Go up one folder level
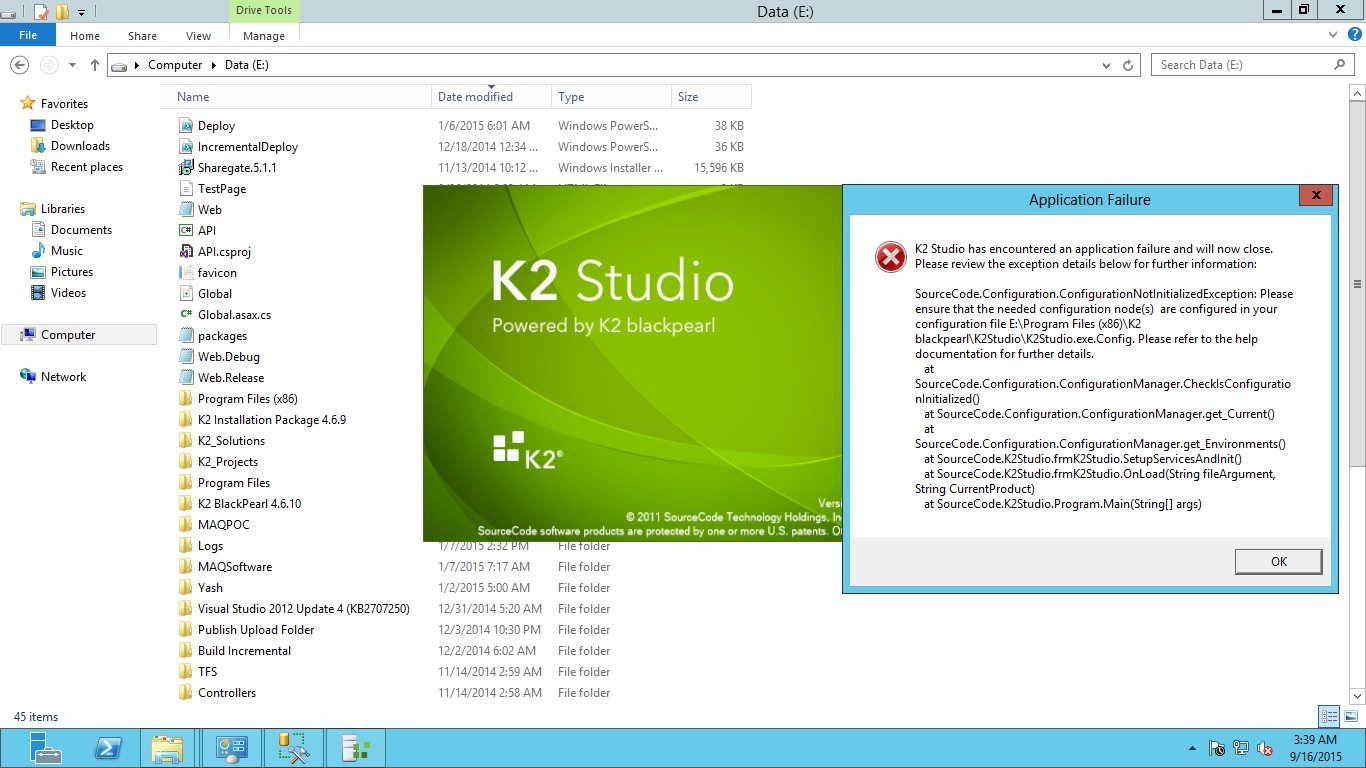 (x=95, y=65)
